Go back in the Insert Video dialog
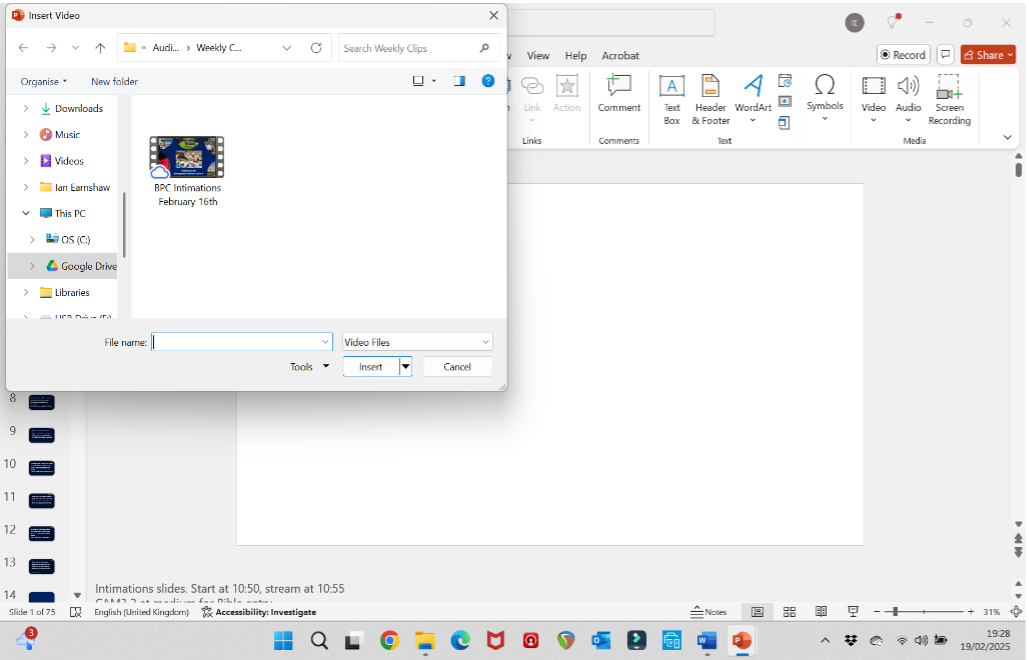The image size is (1029, 660). [x=24, y=47]
